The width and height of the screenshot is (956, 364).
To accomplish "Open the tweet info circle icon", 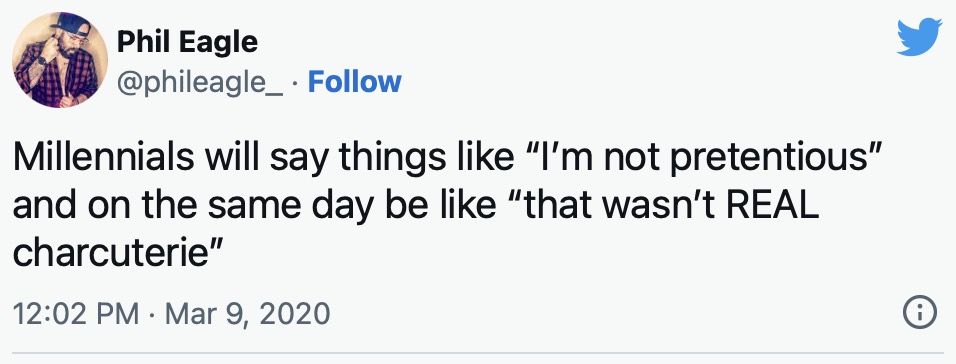I will click(x=919, y=313).
